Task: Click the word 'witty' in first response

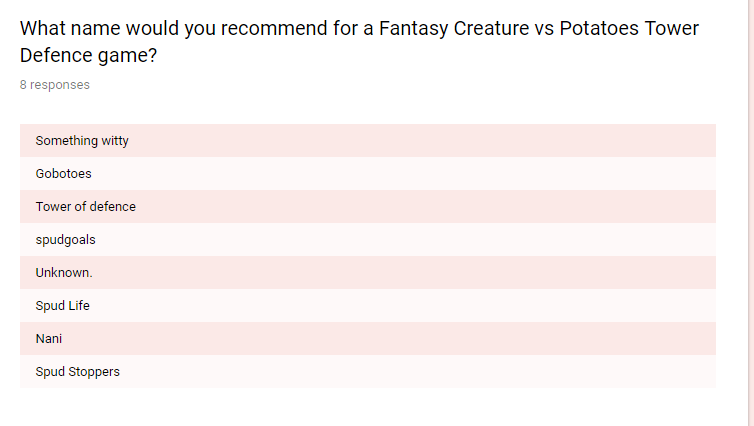Action: (115, 141)
